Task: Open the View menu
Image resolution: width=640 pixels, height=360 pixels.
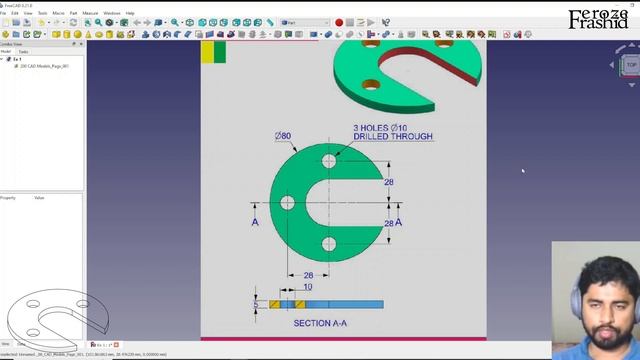Action: 28,13
